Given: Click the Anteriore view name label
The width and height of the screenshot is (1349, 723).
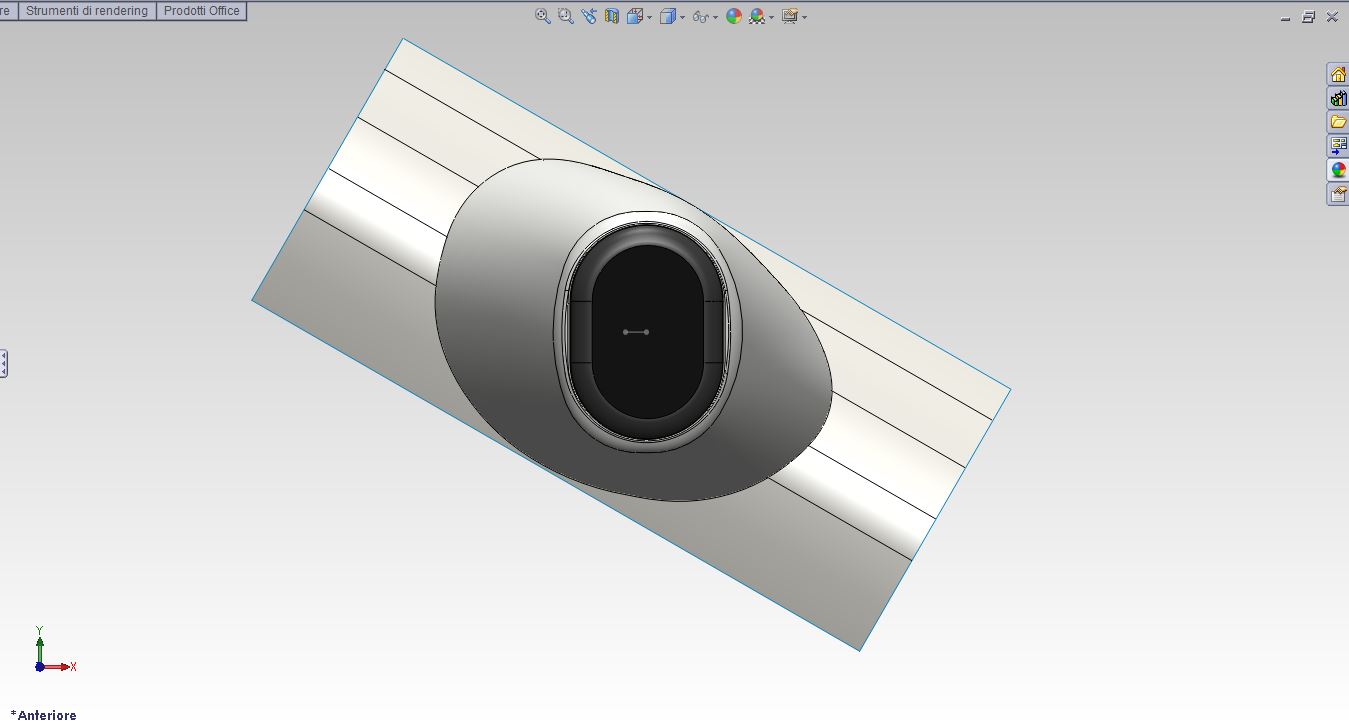Looking at the screenshot, I should (44, 715).
